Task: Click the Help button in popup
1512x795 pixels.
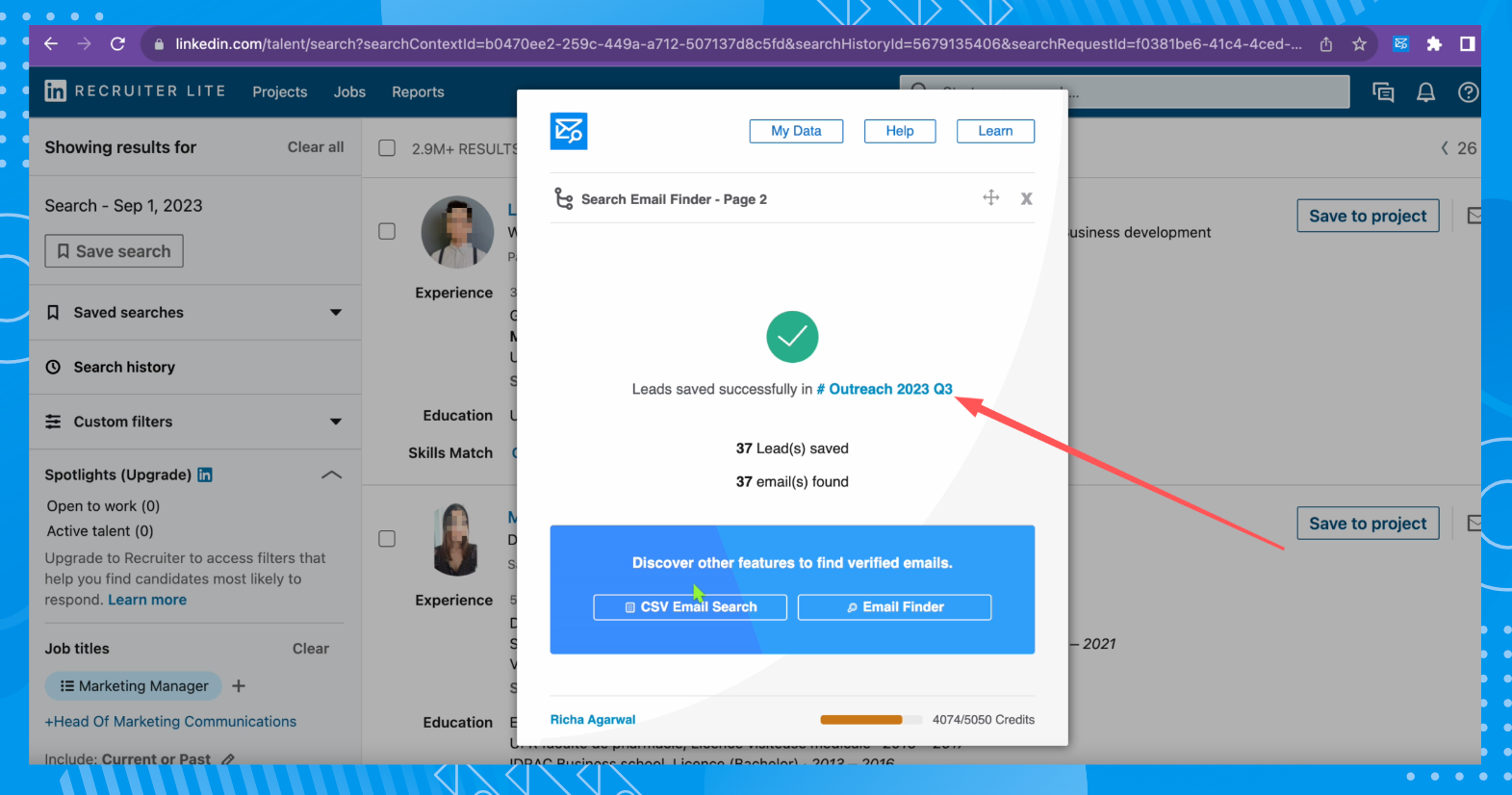Action: coord(900,131)
